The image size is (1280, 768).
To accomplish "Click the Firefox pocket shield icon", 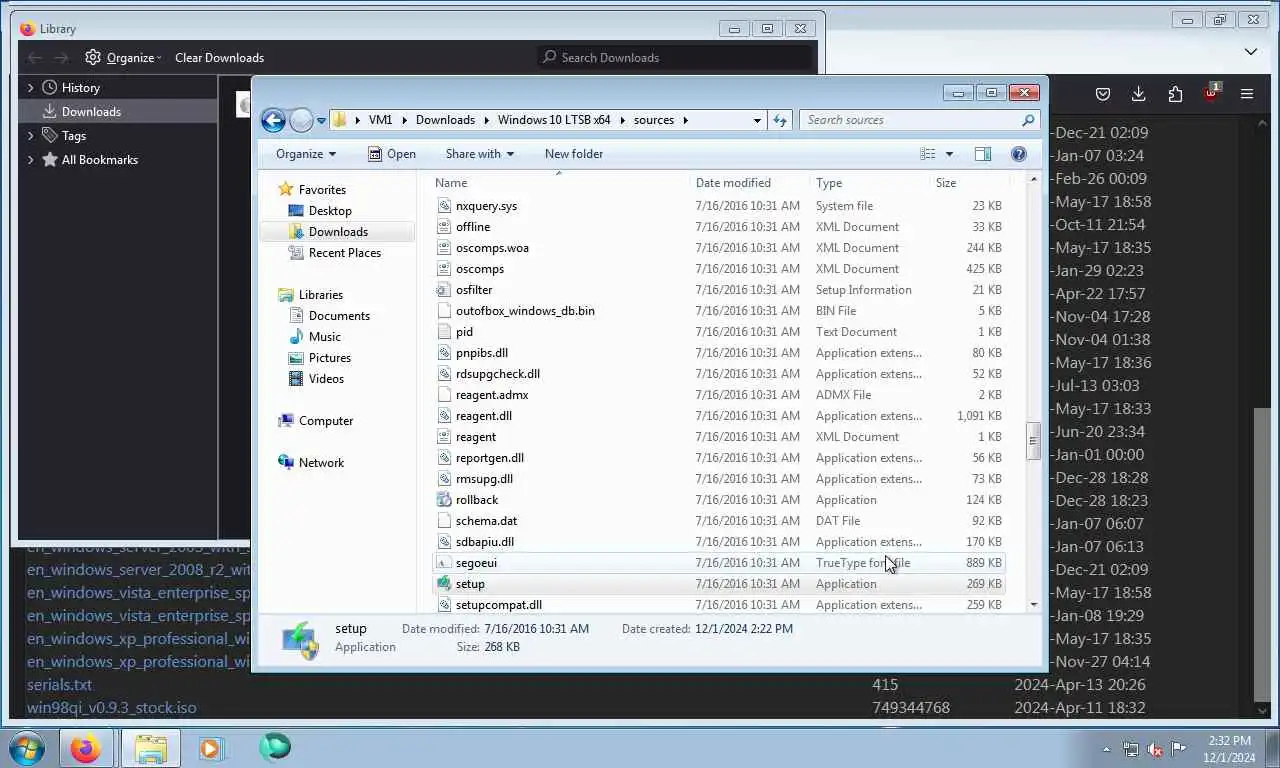I will (x=1103, y=94).
